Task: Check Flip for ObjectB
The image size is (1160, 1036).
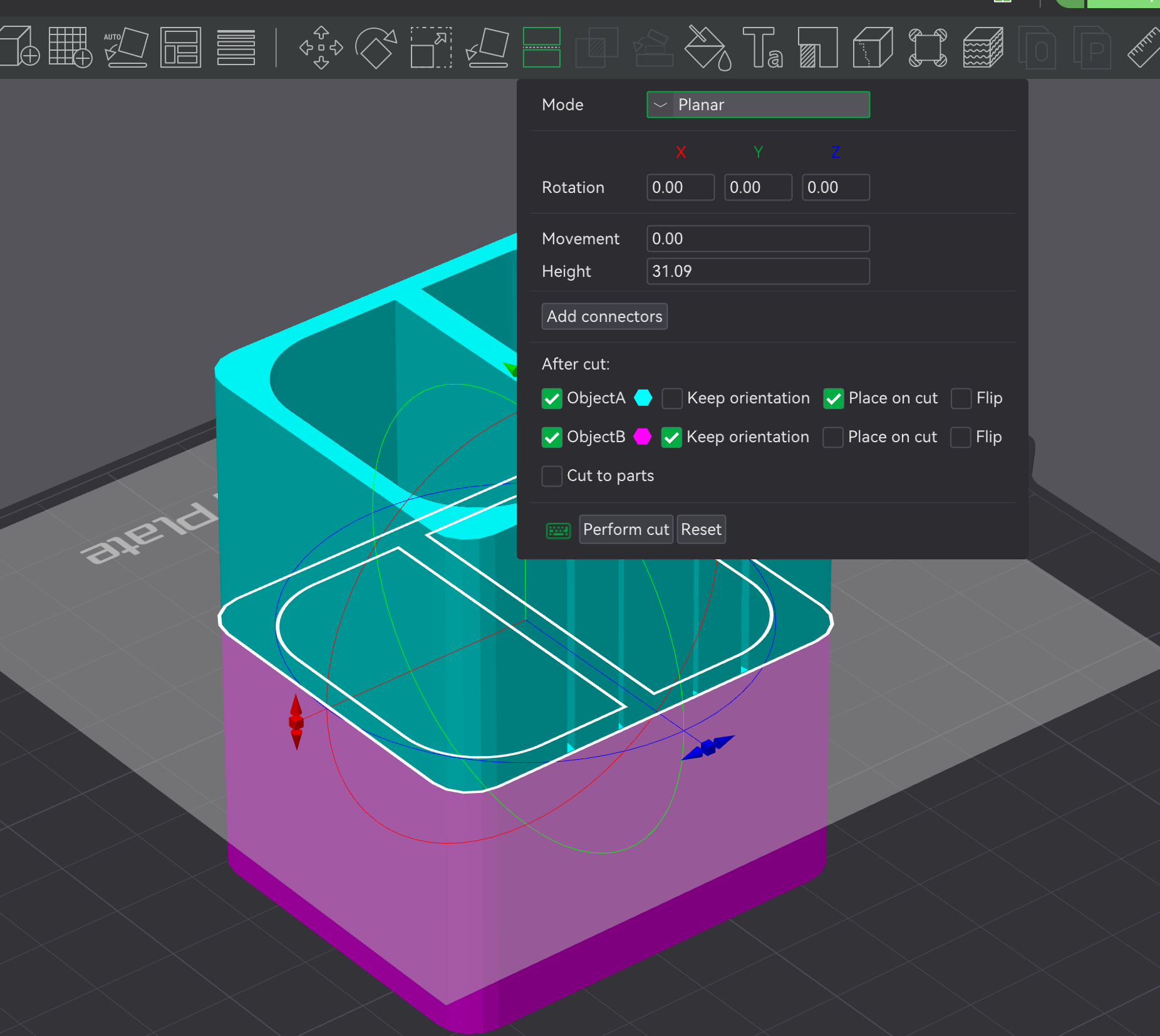Action: [960, 437]
